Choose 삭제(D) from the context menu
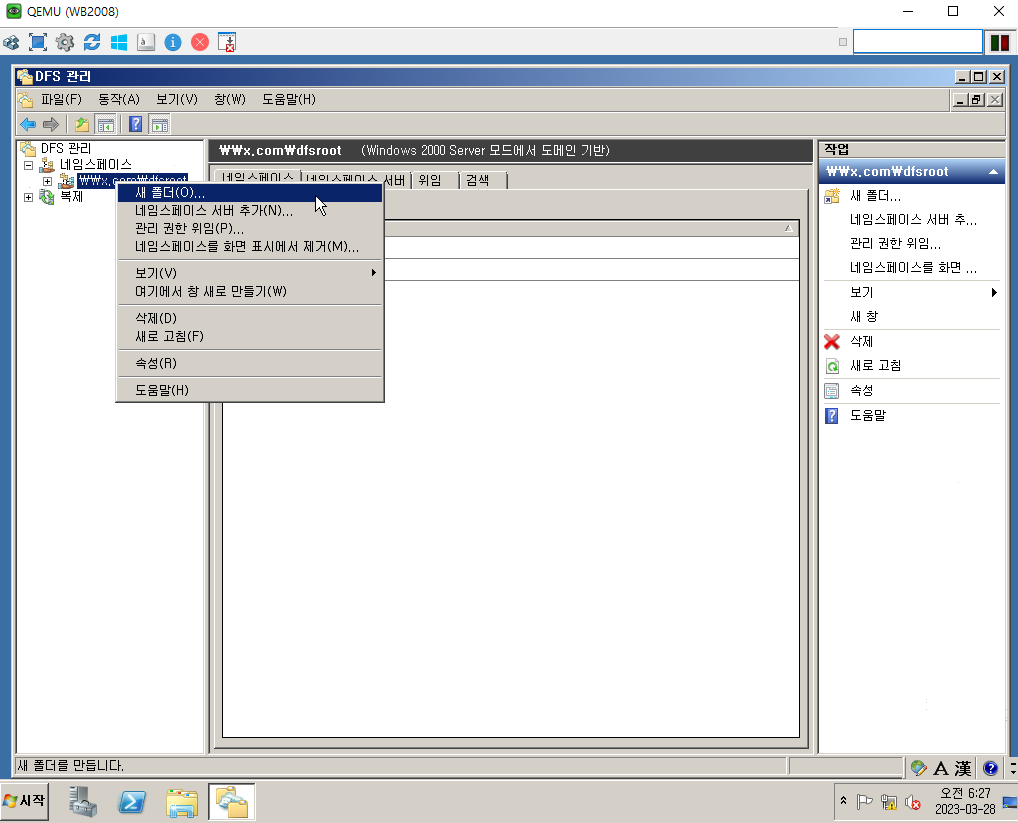 click(x=250, y=319)
